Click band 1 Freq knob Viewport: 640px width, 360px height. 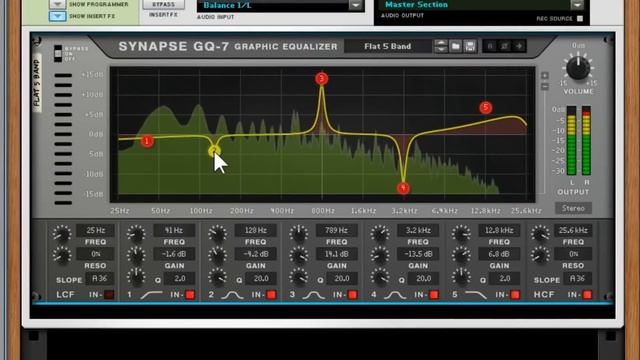[136, 233]
